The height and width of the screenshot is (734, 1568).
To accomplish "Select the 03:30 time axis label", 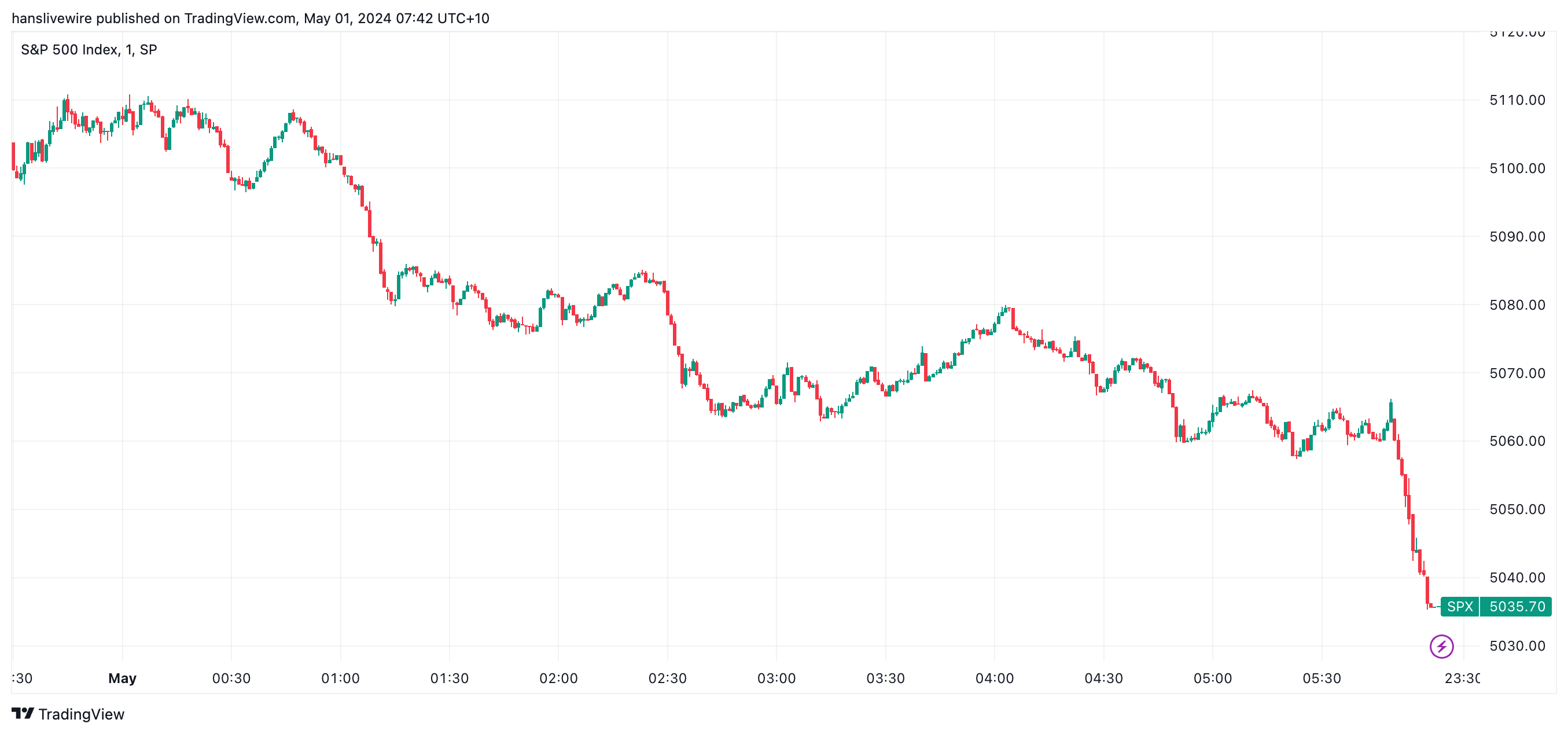I will click(x=885, y=678).
